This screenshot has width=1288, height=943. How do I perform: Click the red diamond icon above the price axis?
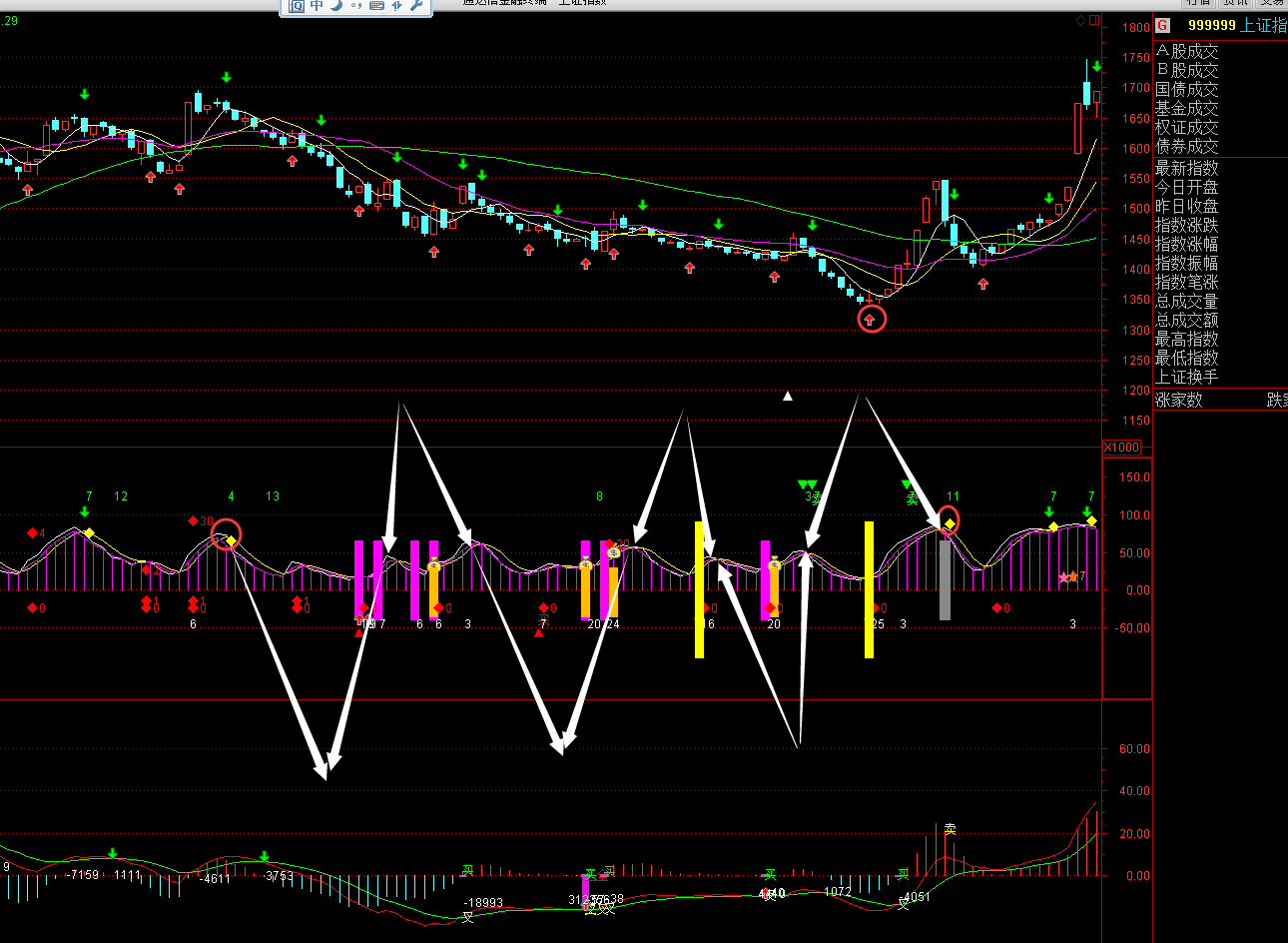pyautogui.click(x=1080, y=20)
